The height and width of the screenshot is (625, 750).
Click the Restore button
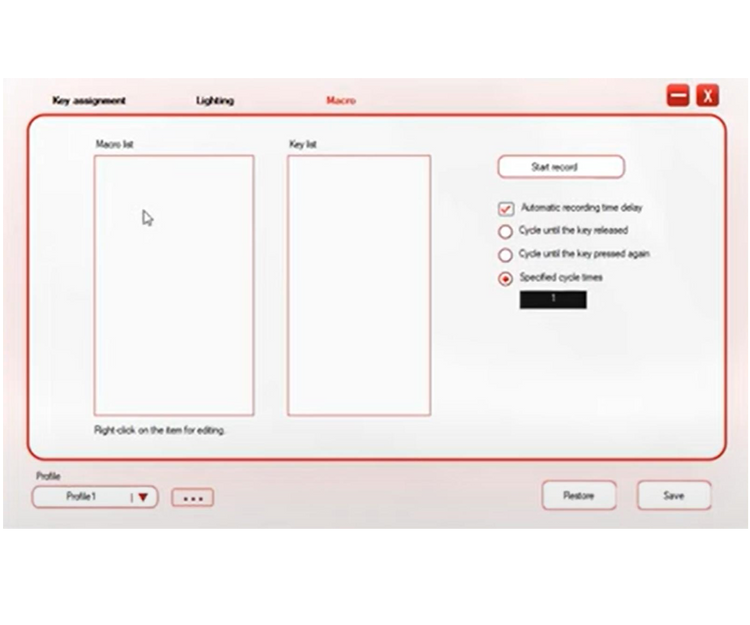click(579, 496)
